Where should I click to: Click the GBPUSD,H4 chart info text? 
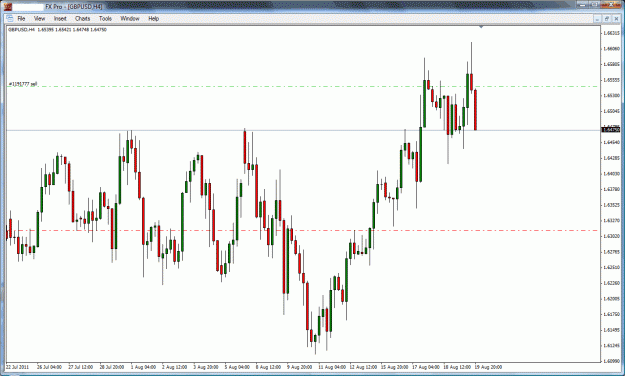point(57,30)
